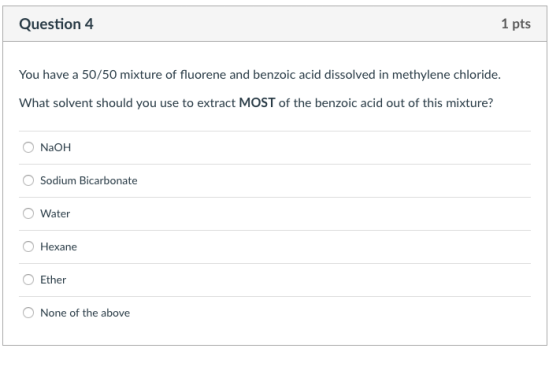Choose the Sodium Bicarbonate radio button
Viewport: 560px width, 378px height.
click(28, 180)
